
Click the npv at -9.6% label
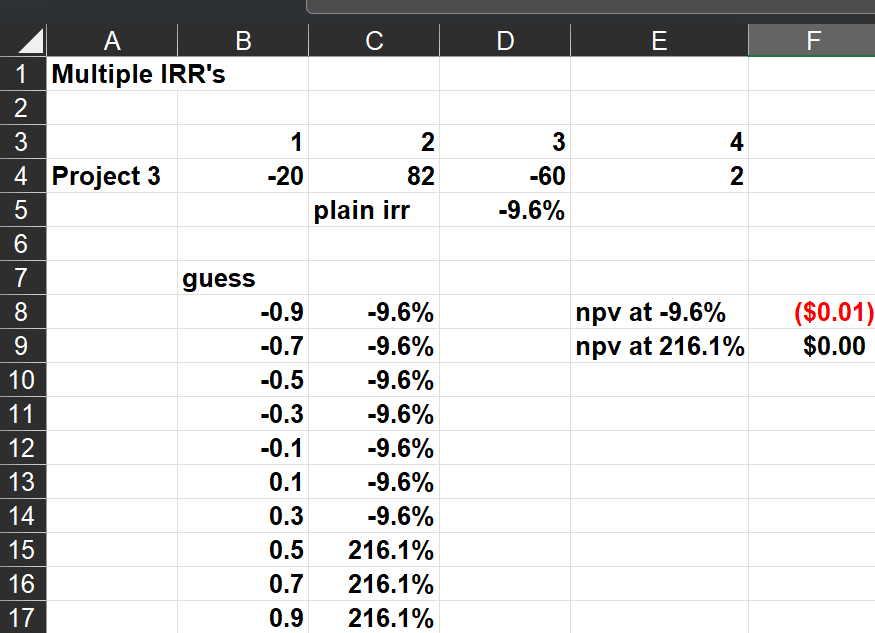651,313
